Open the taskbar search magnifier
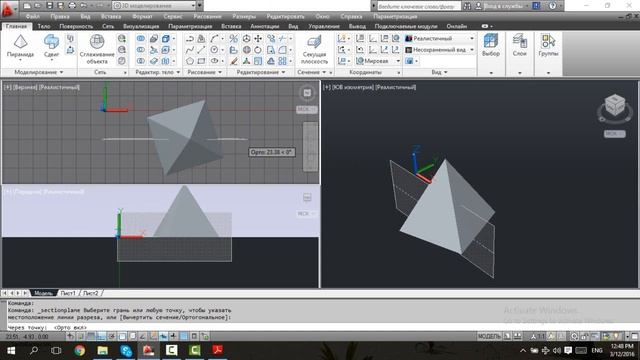 [33, 350]
